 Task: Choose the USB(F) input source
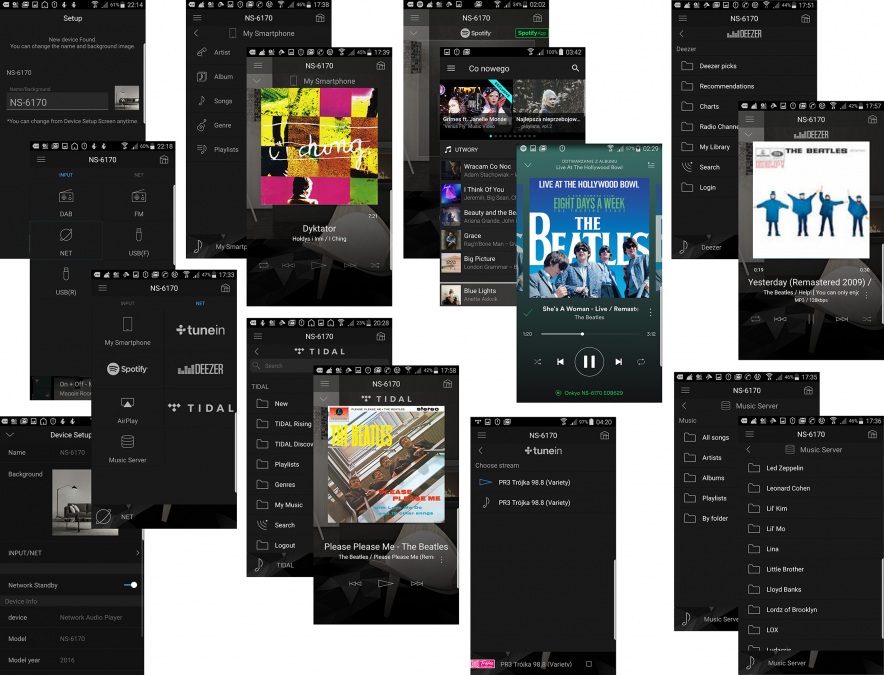tap(139, 238)
